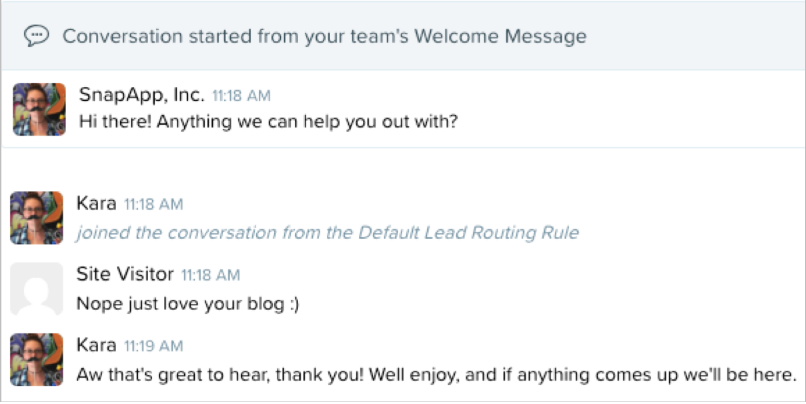Click Kara's name on the last message
The image size is (806, 404).
point(96,345)
